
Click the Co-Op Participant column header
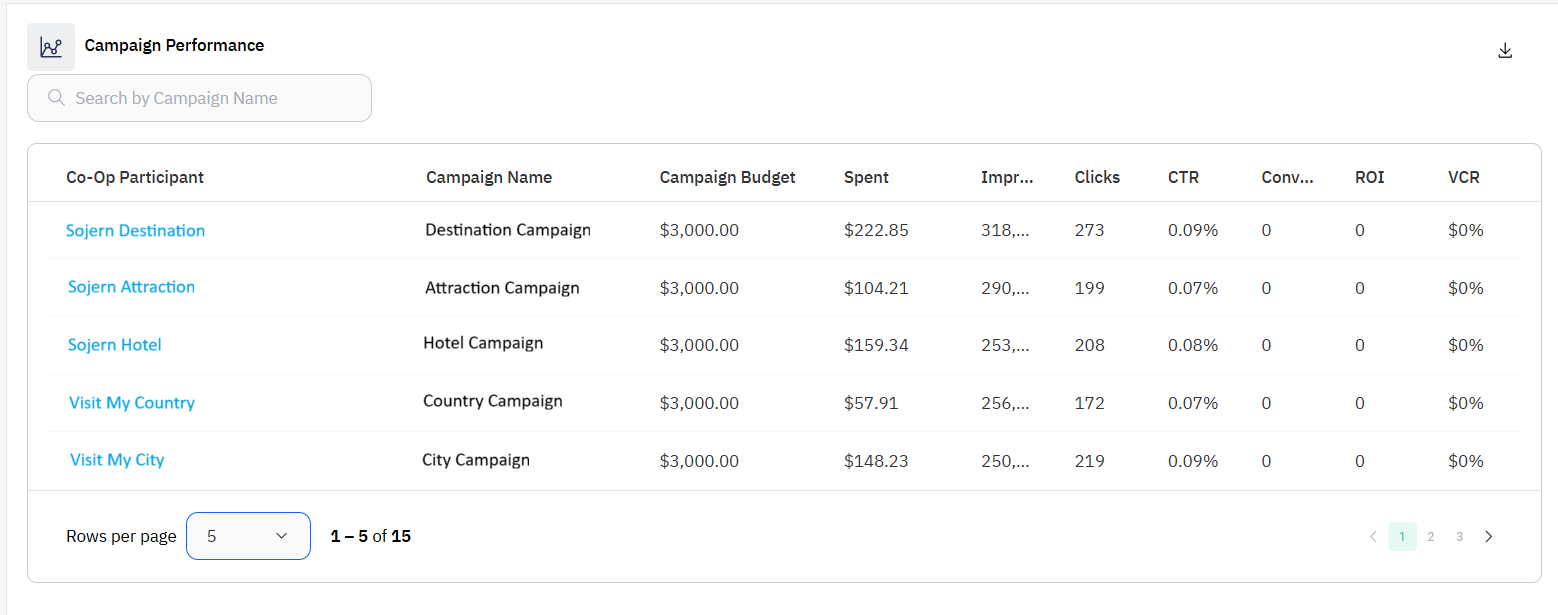tap(135, 177)
